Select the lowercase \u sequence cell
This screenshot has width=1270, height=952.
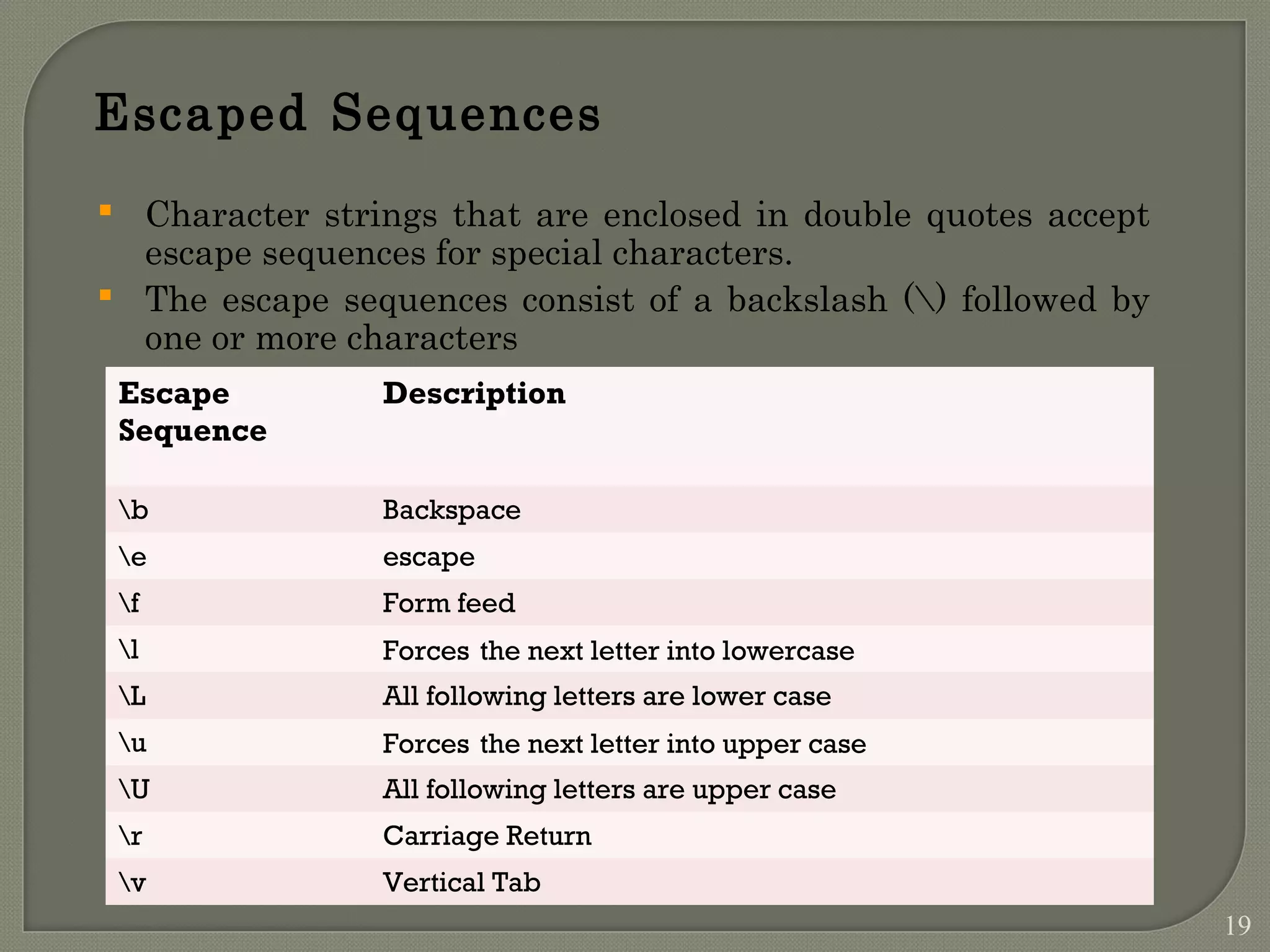click(133, 743)
